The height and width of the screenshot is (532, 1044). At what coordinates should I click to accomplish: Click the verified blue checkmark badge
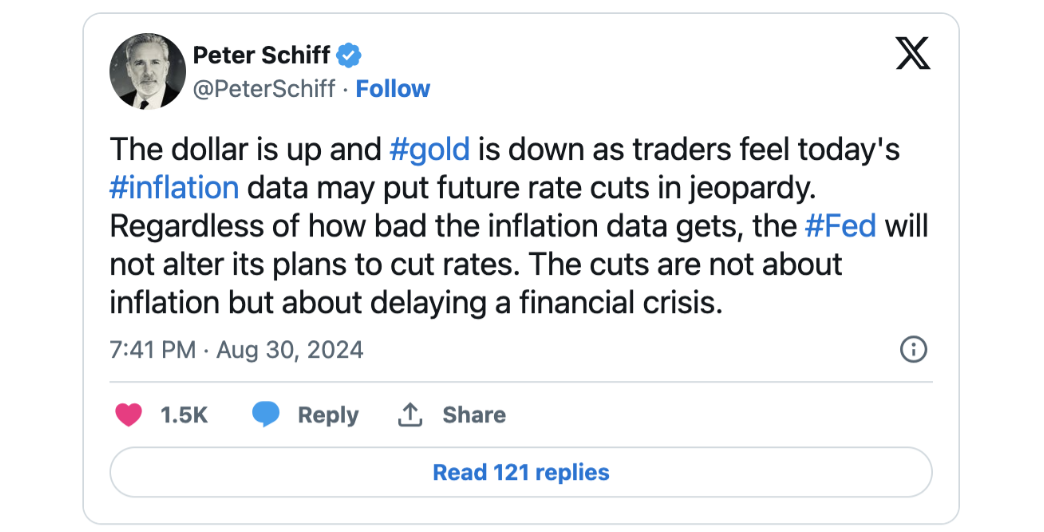(348, 55)
